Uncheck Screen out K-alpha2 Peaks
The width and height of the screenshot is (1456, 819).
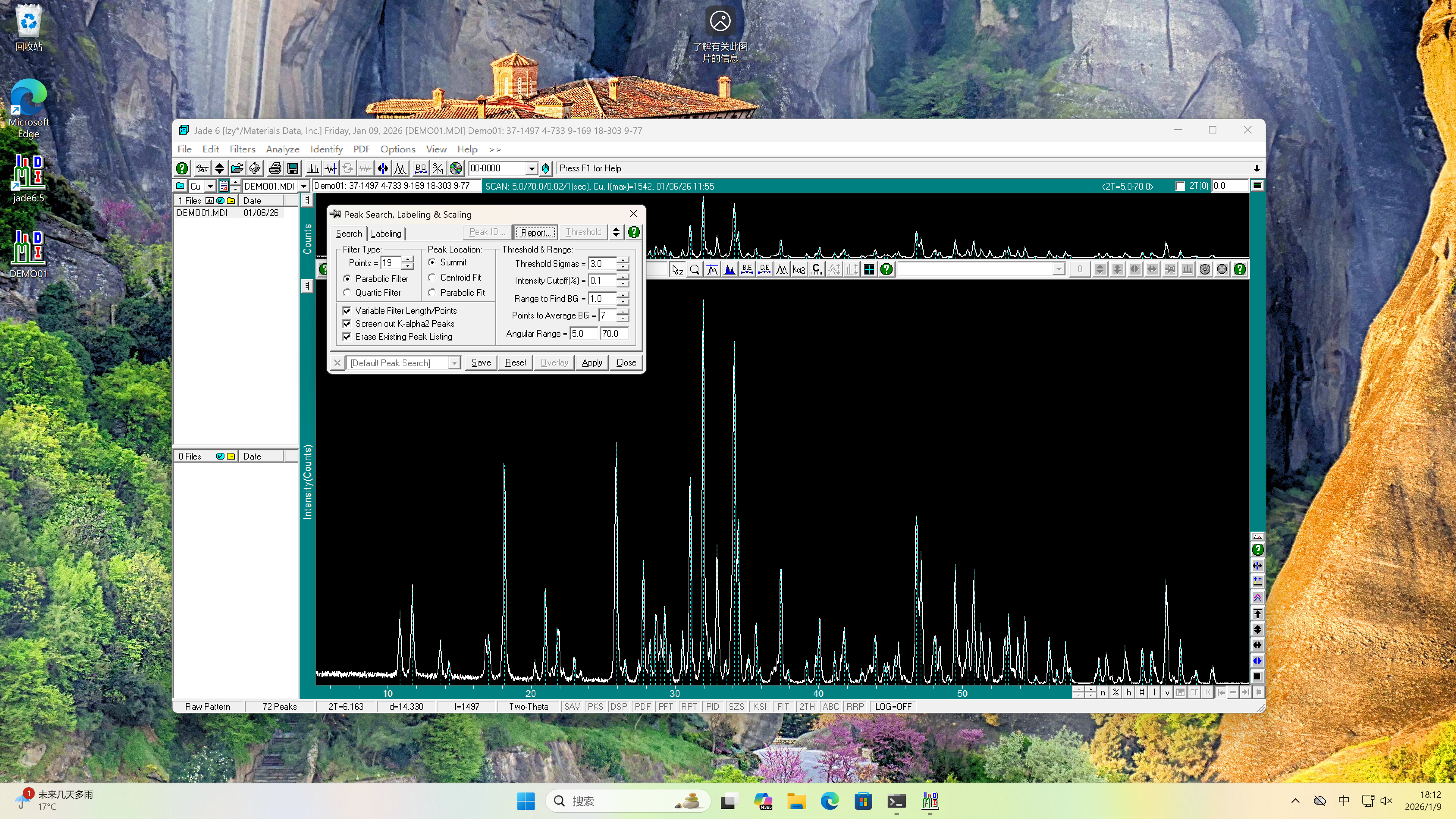(347, 324)
